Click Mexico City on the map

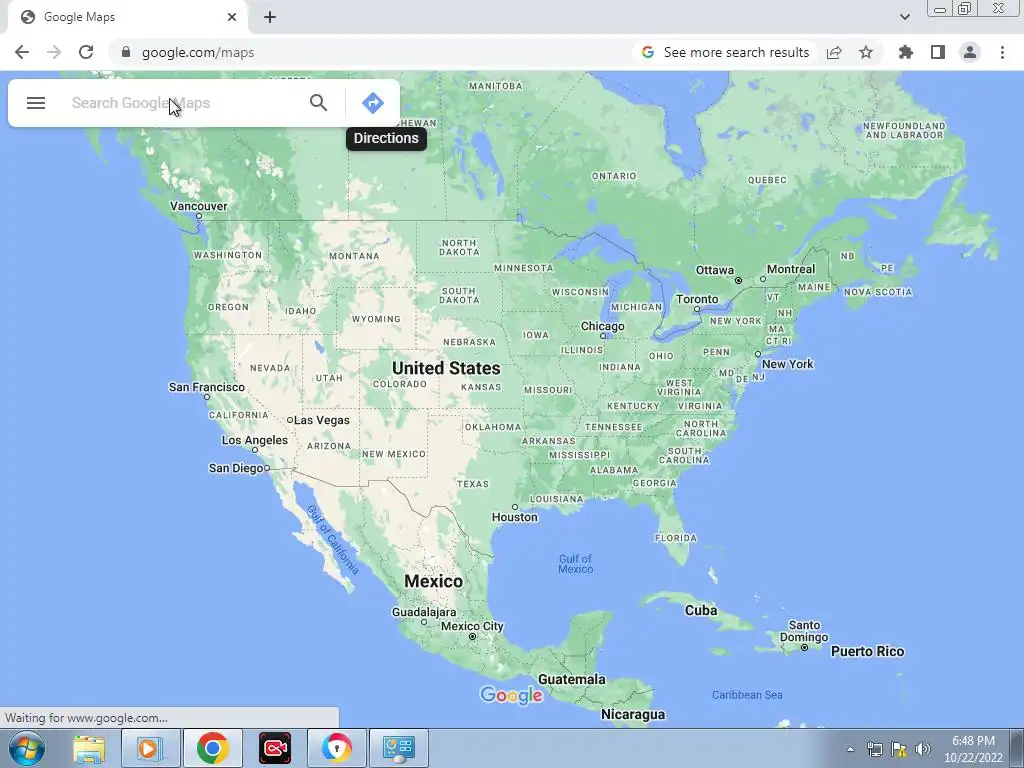(x=472, y=626)
